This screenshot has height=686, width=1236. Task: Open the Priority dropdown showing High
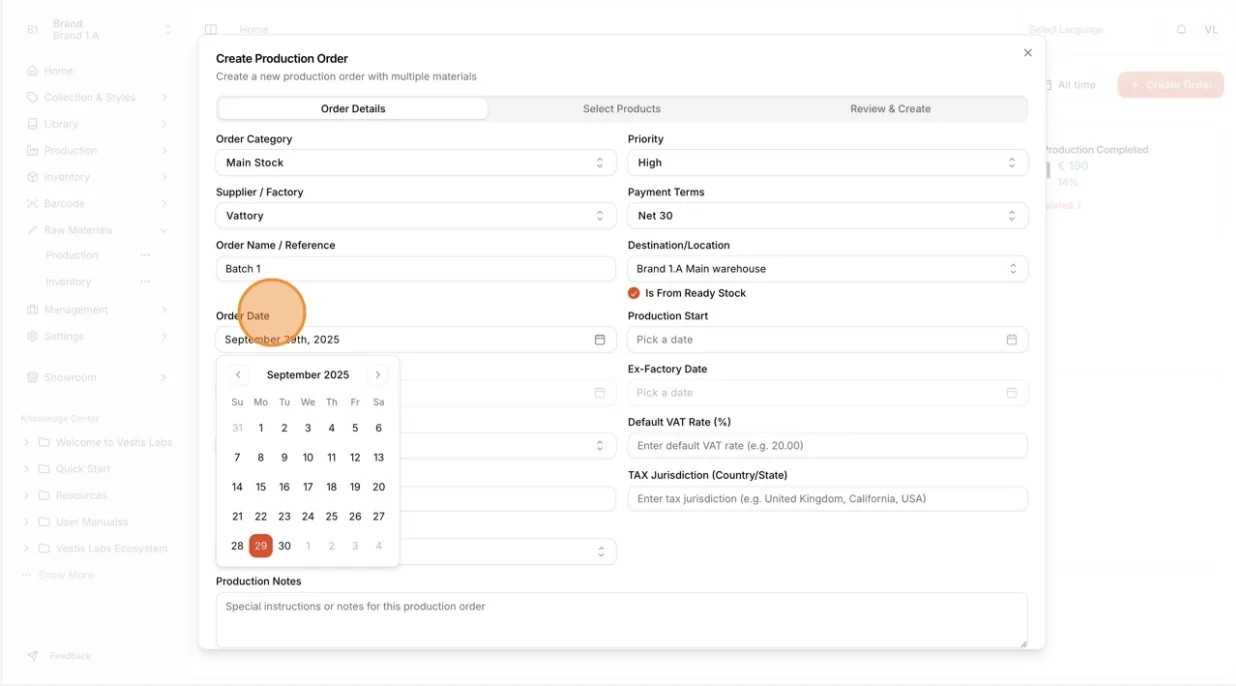828,163
